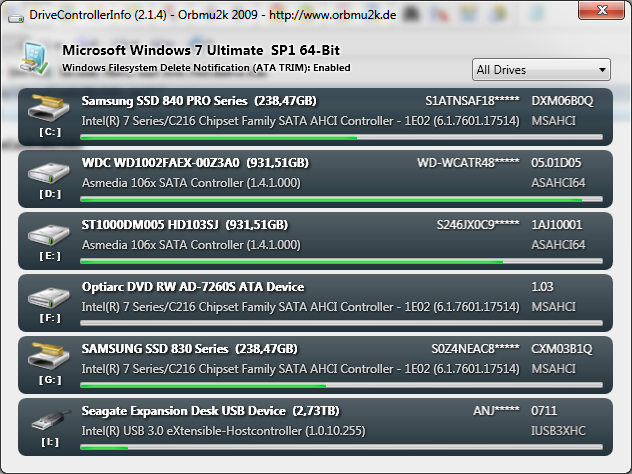
Task: Close the DriveControllerInfo window
Action: (601, 10)
